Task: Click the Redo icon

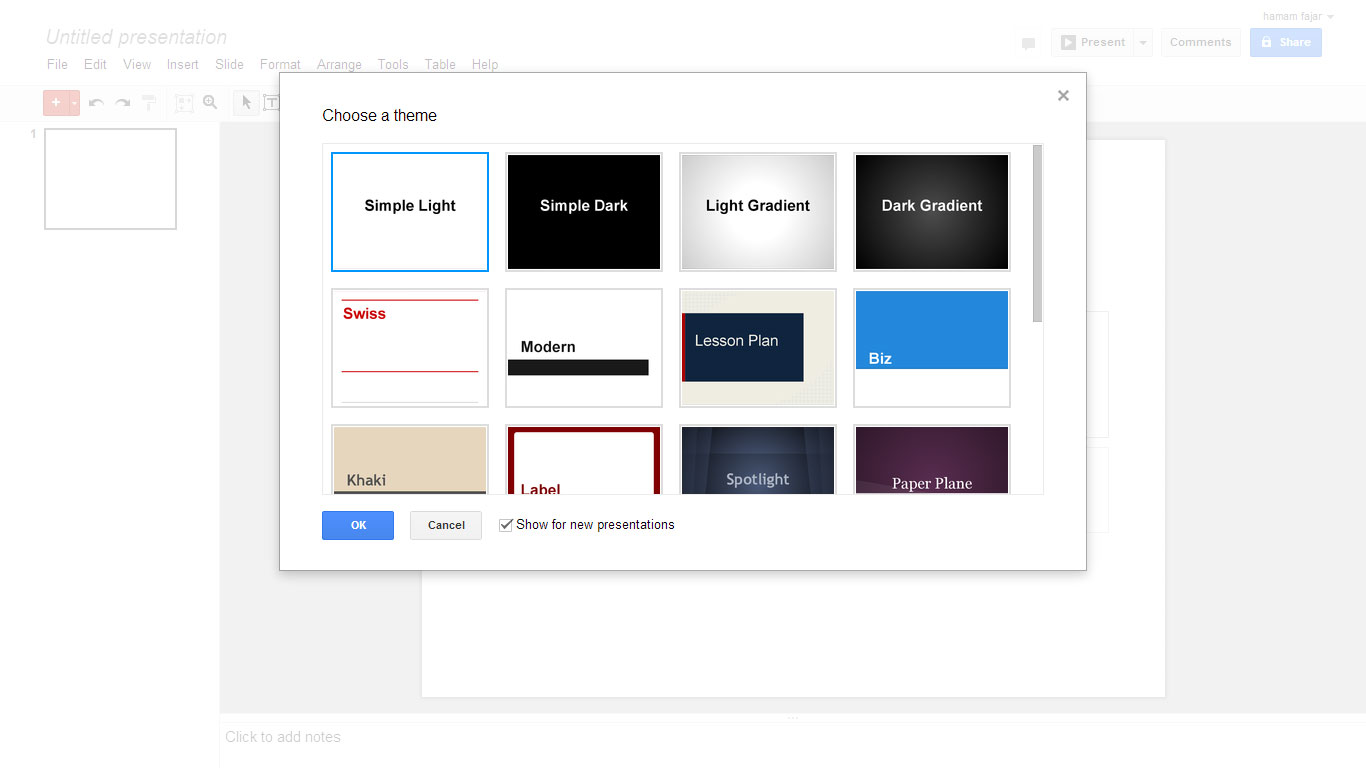Action: pyautogui.click(x=122, y=102)
